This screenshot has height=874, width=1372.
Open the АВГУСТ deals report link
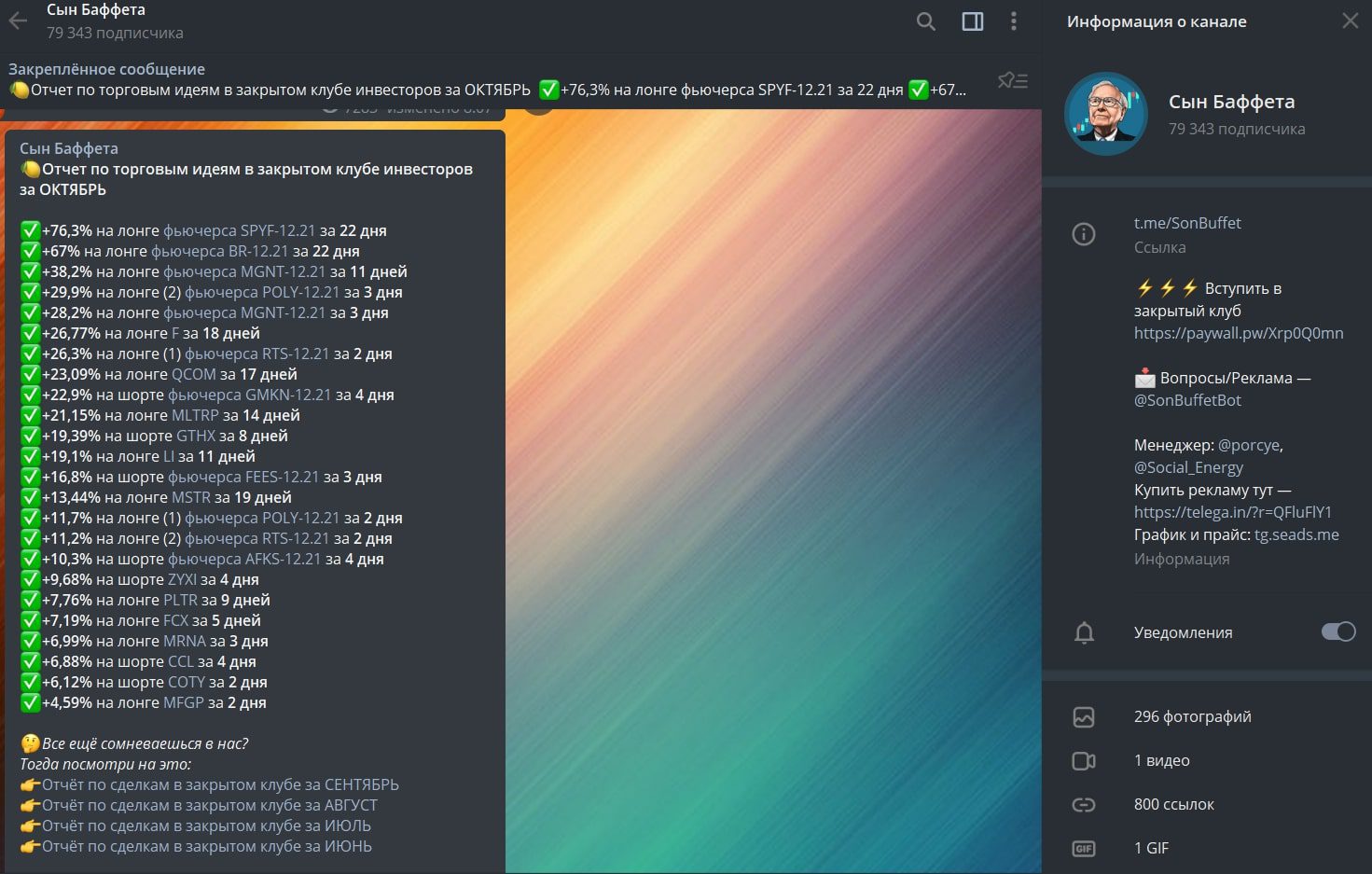pos(210,805)
